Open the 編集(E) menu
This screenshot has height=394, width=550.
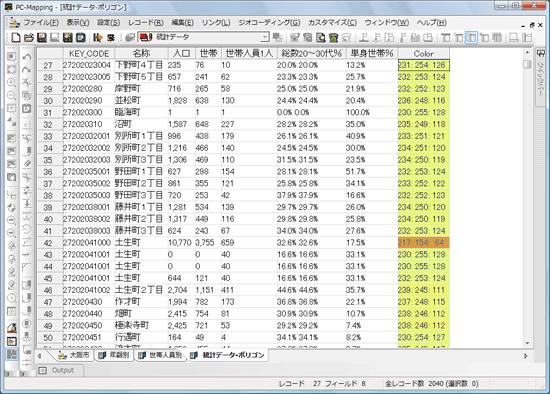[182, 23]
